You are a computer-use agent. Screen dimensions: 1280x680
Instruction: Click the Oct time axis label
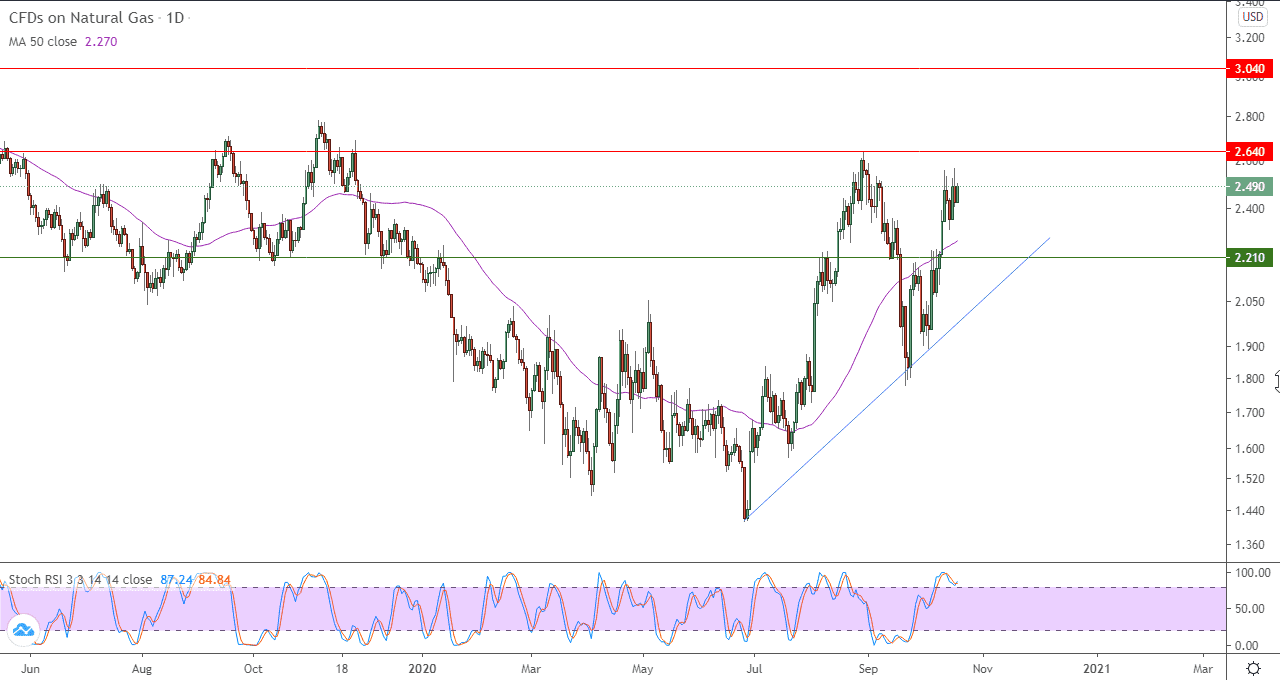pyautogui.click(x=253, y=668)
